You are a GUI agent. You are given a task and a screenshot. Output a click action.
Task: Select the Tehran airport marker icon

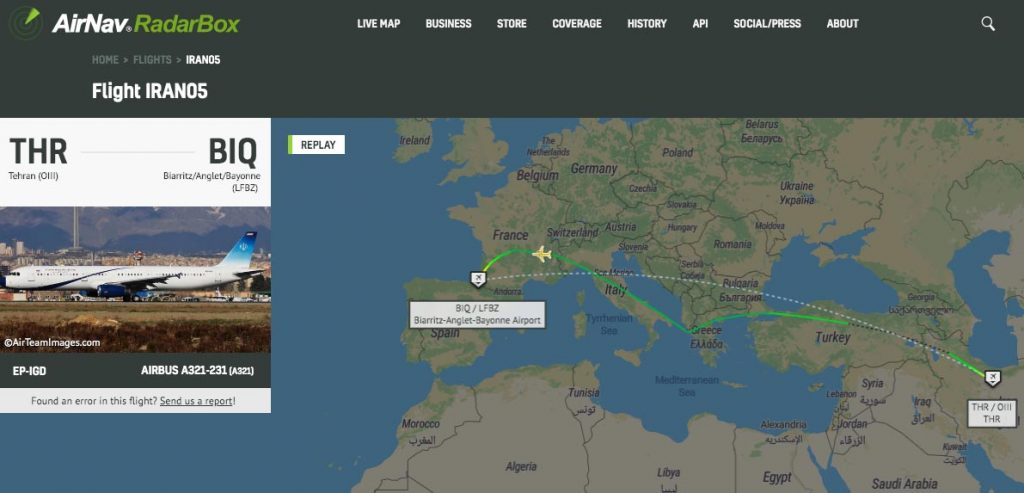pos(993,377)
